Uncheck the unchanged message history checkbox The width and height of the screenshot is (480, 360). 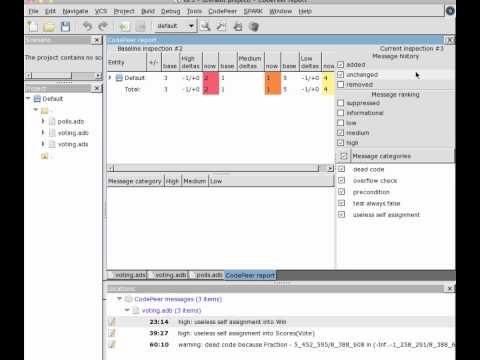(340, 75)
